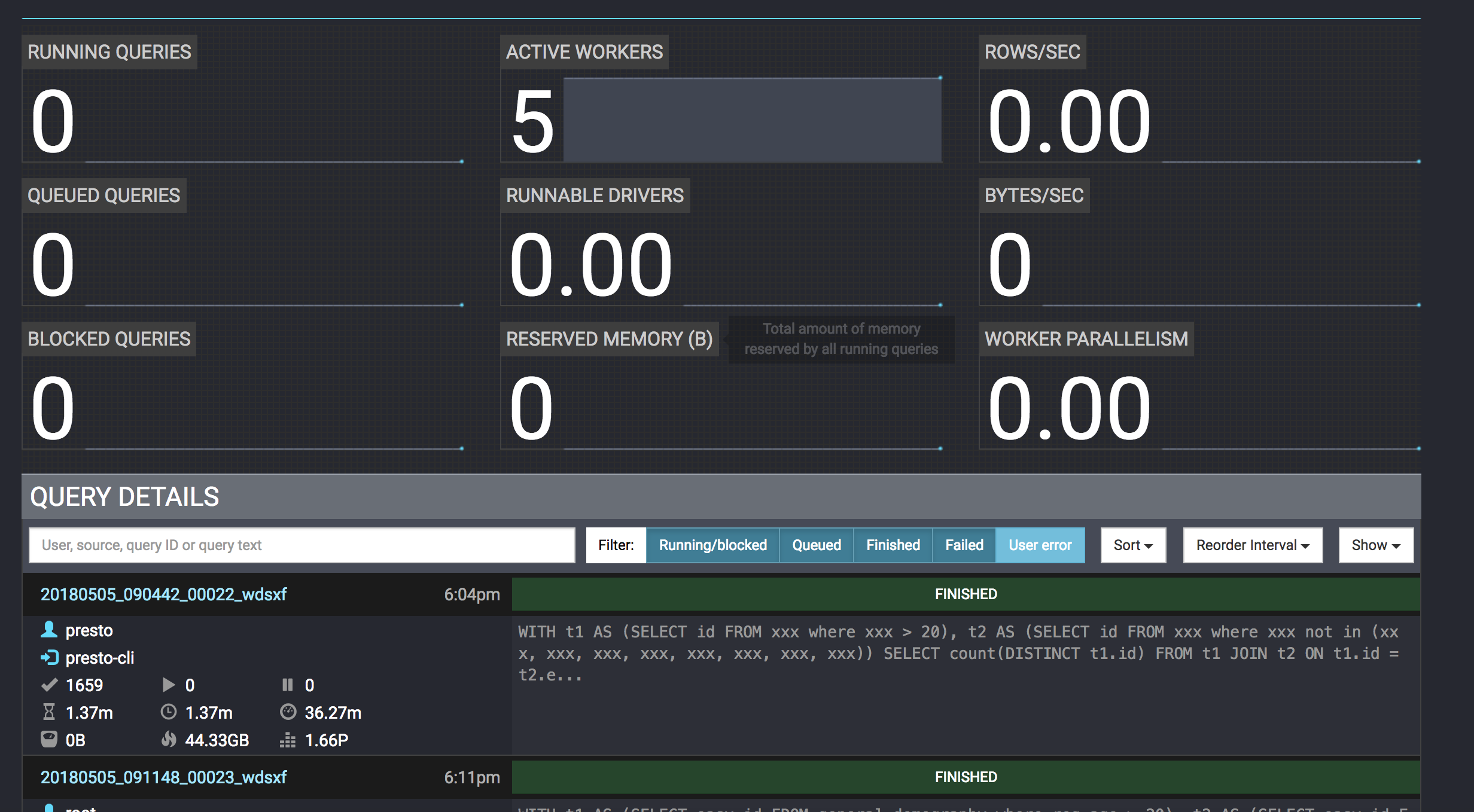Image resolution: width=1474 pixels, height=812 pixels.
Task: Click the completed splits checkmark icon
Action: click(49, 685)
